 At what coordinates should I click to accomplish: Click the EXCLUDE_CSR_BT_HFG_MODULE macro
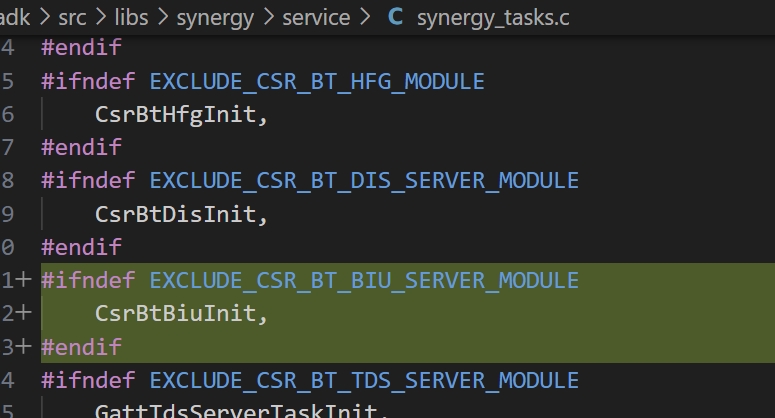316,81
